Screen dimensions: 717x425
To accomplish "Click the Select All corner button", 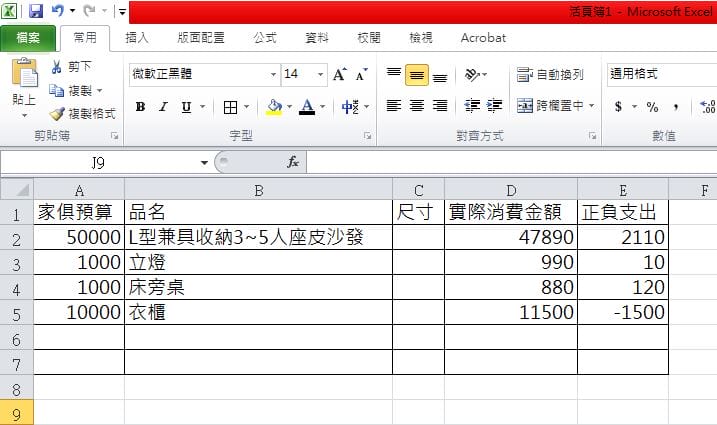I will [17, 189].
